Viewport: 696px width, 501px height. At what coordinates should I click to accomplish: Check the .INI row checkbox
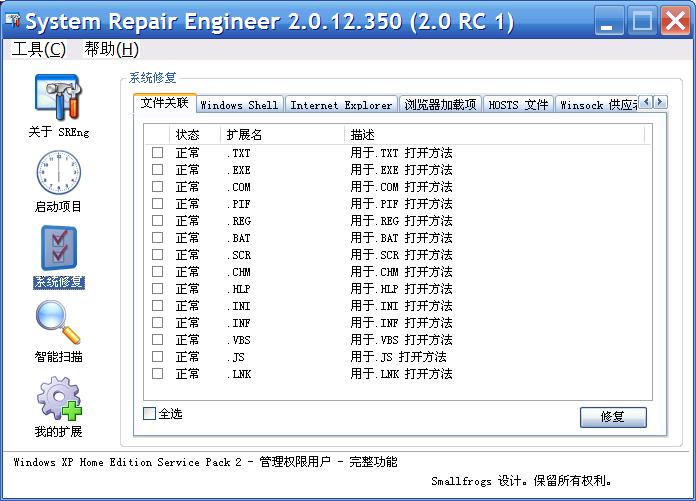[157, 306]
